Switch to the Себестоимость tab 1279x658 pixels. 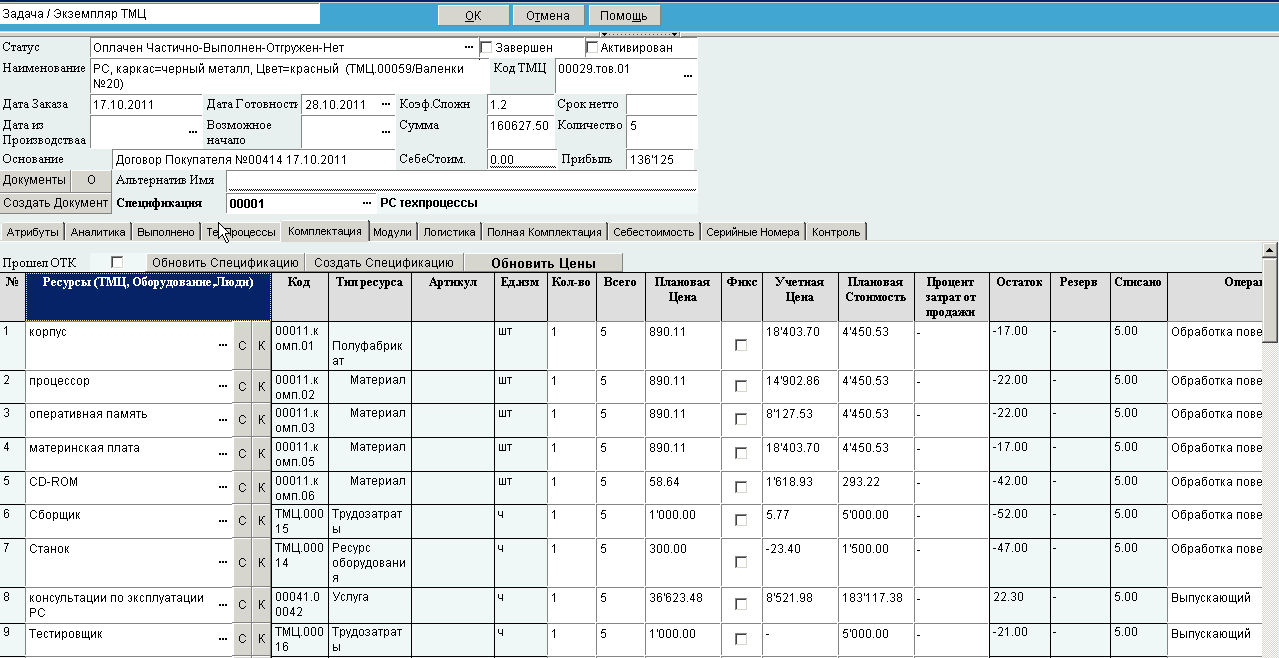(x=653, y=232)
